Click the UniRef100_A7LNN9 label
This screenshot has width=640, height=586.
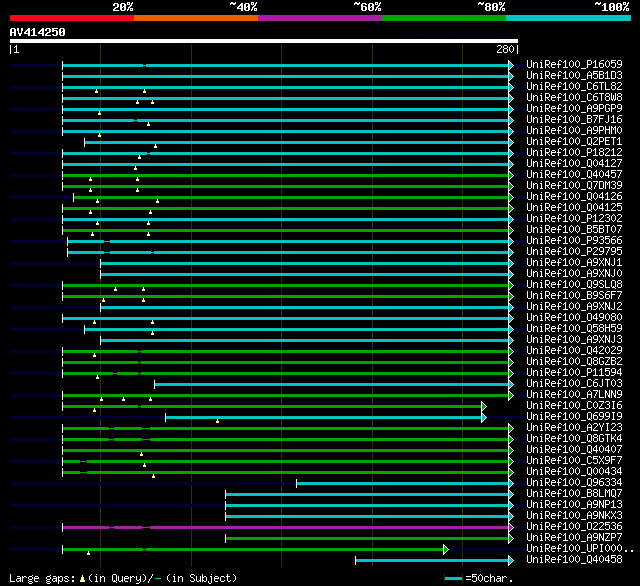[x=574, y=395]
